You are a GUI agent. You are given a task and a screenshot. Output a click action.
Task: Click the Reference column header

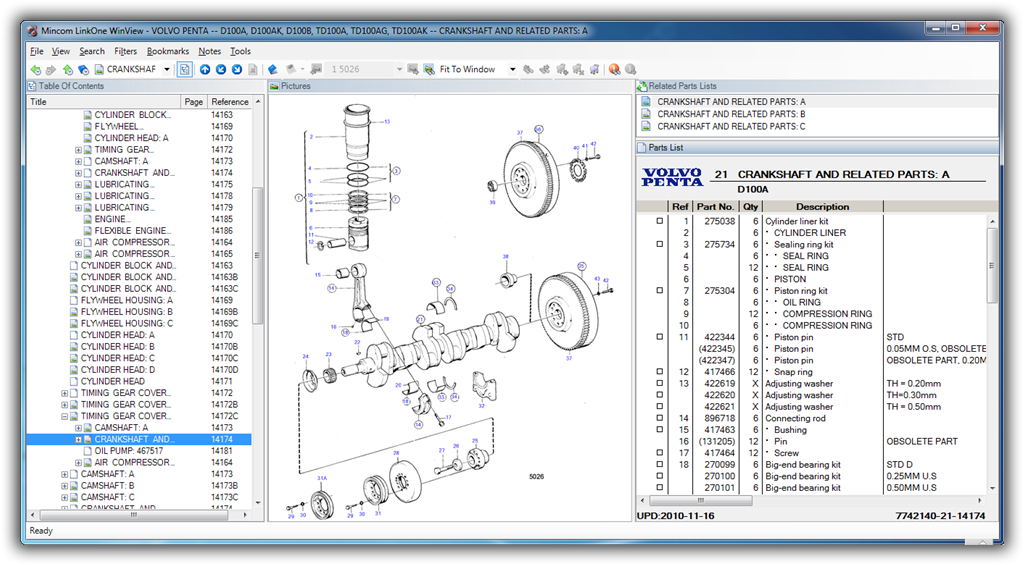pos(230,102)
